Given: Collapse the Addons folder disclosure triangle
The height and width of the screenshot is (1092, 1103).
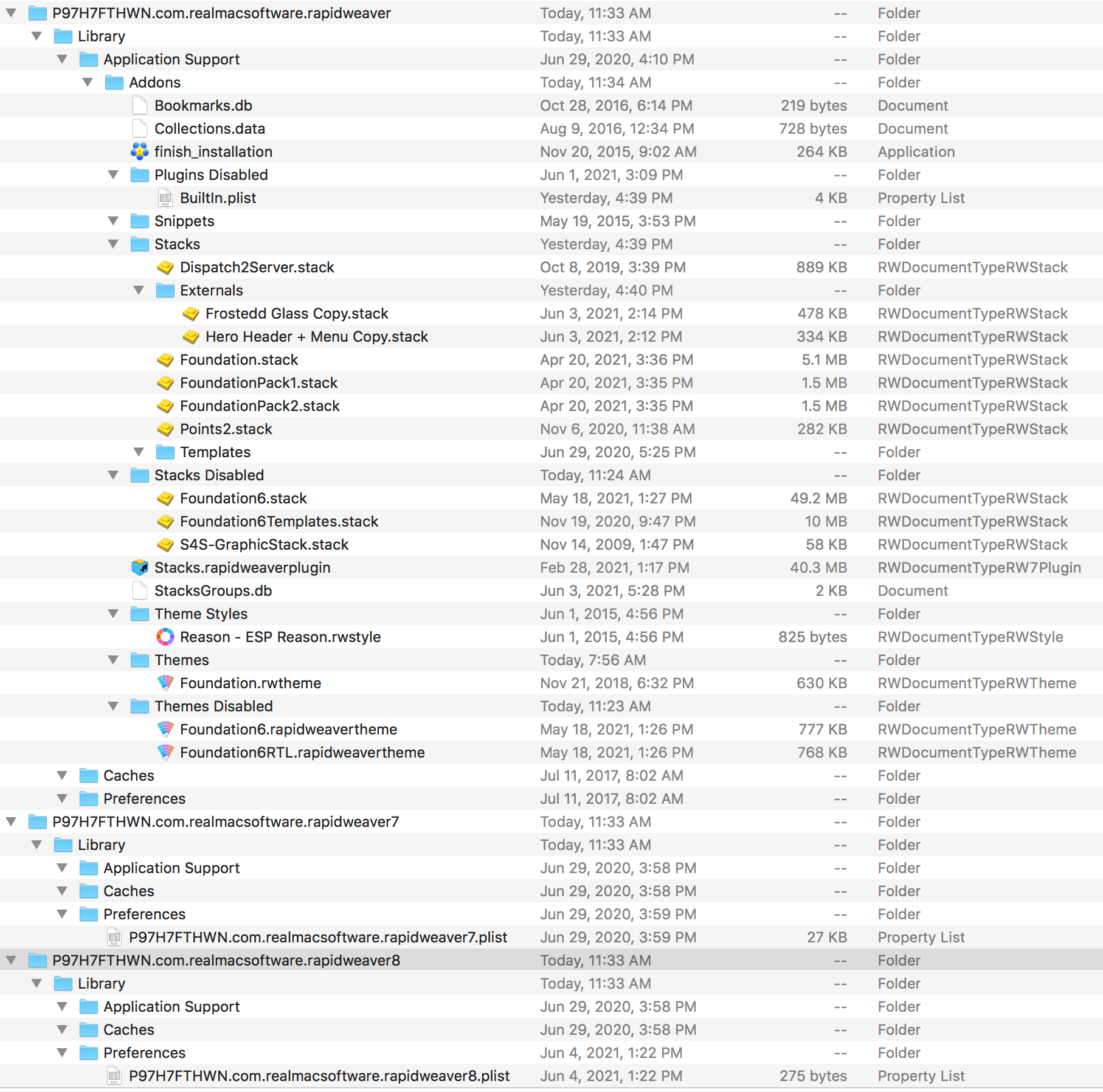Looking at the screenshot, I should click(x=88, y=82).
